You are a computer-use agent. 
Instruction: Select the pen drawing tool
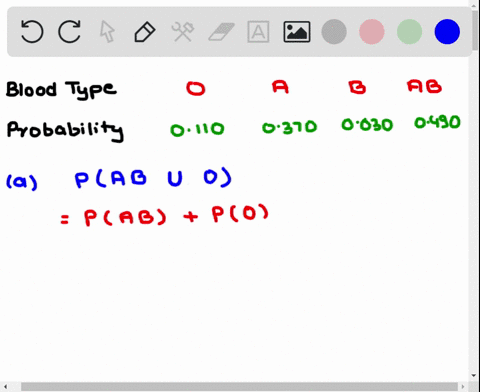(145, 32)
